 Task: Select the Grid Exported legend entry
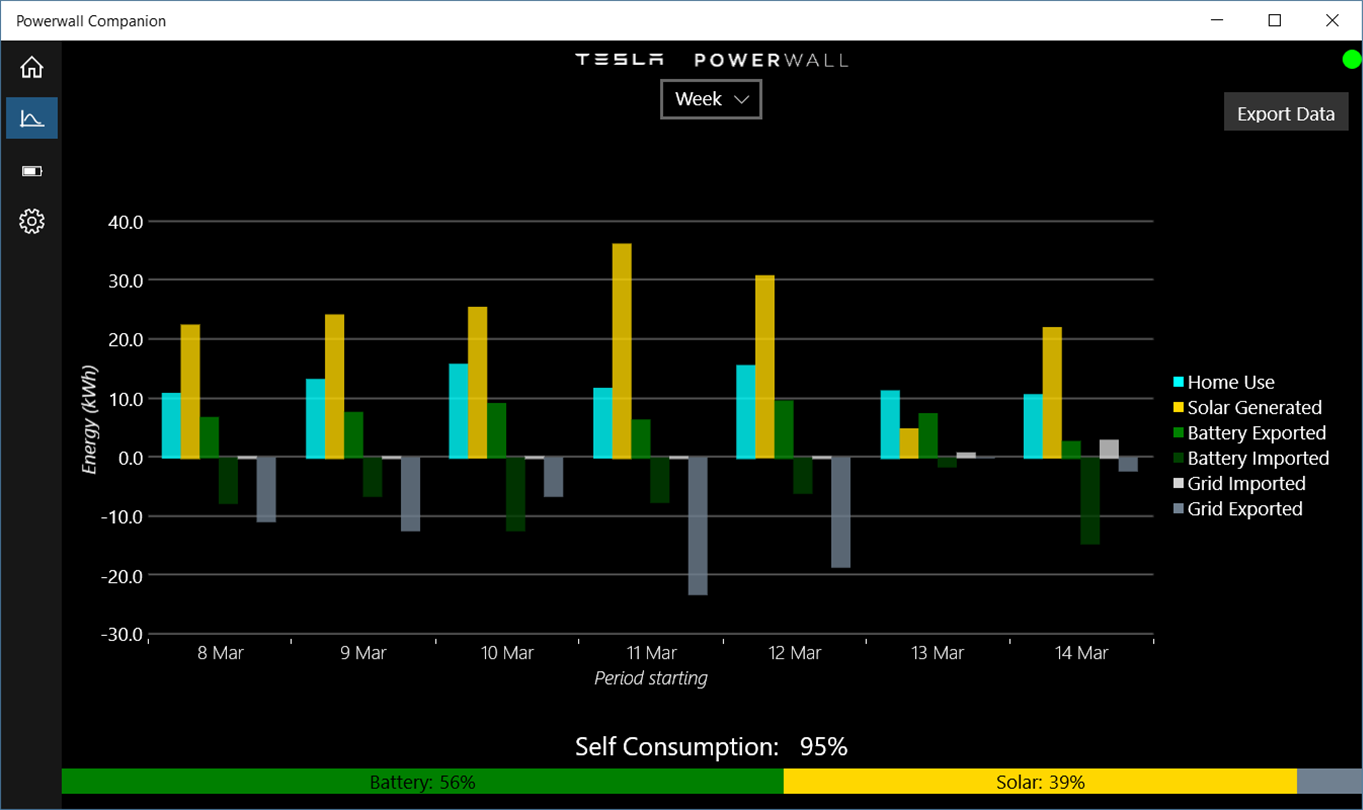[x=1238, y=509]
